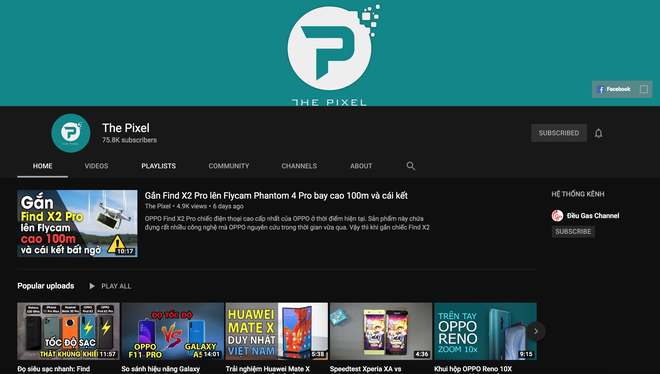Click the Đều Gas Channel avatar icon
The height and width of the screenshot is (374, 660).
[557, 216]
